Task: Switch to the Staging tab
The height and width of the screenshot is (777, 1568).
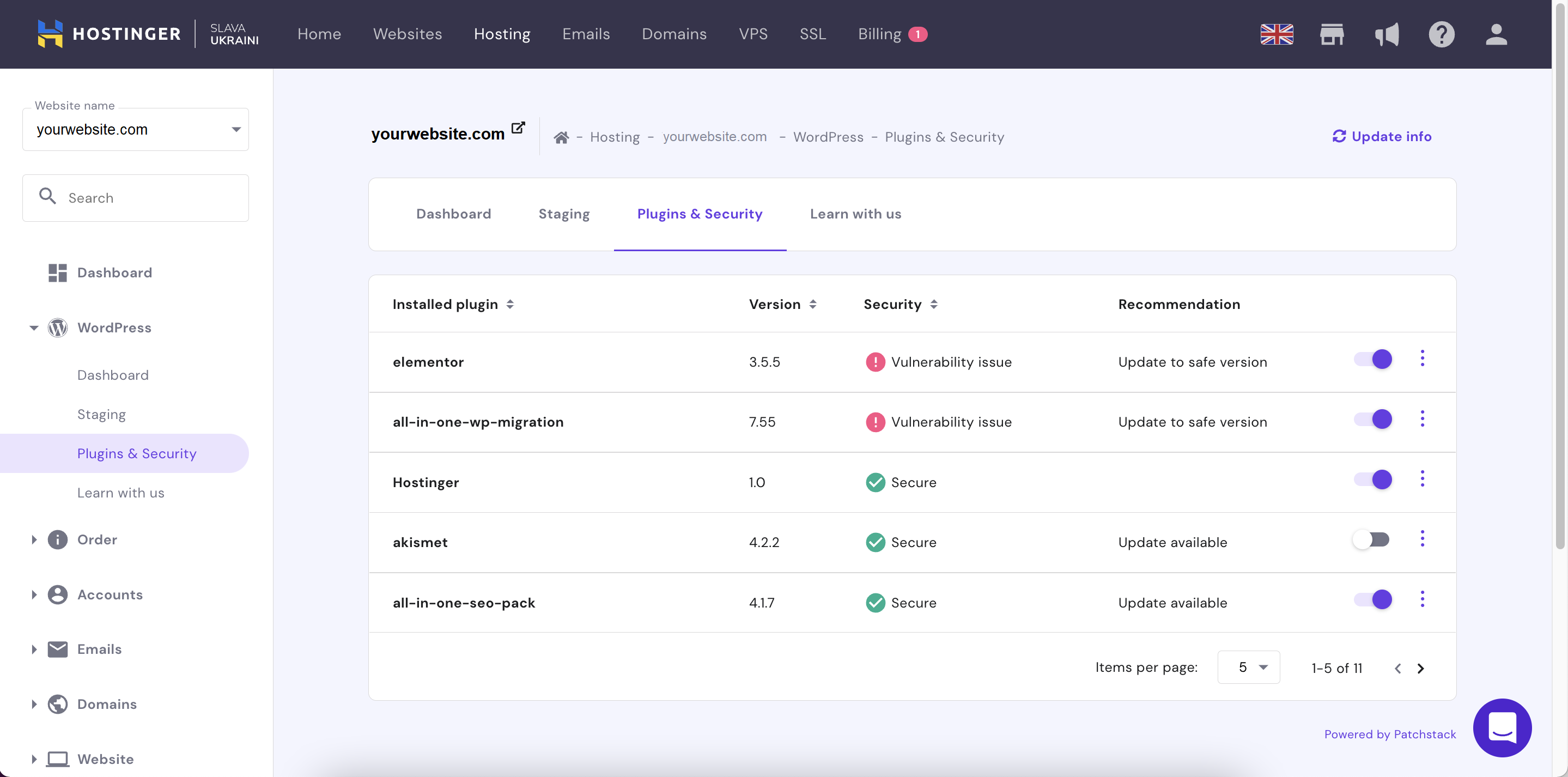Action: 564,214
